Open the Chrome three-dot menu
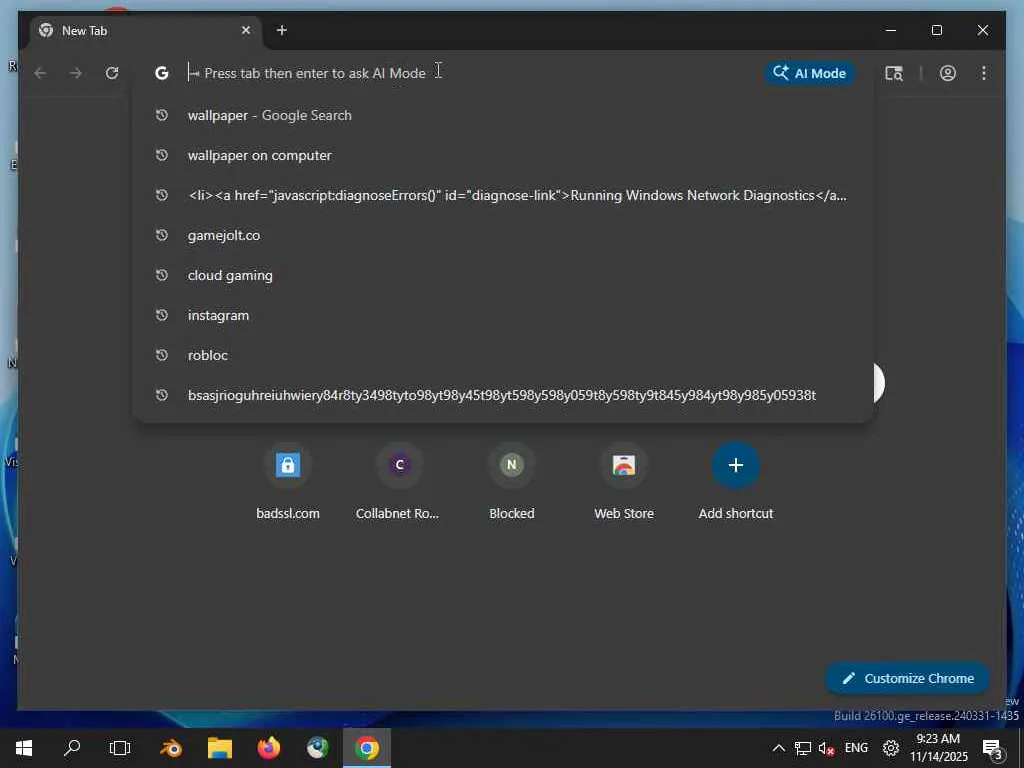This screenshot has width=1024, height=768. [984, 73]
